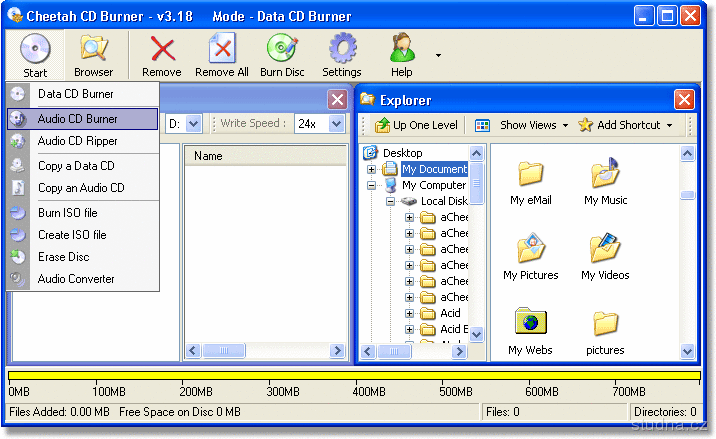Choose Audio CD Ripper from menu
Image resolution: width=716 pixels, height=439 pixels.
pos(83,141)
